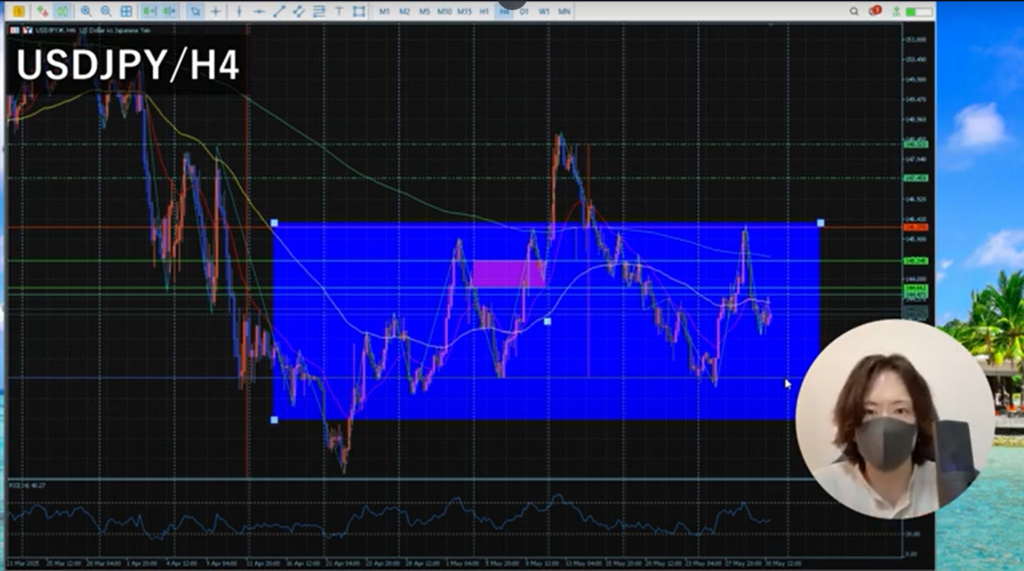Select the horizontal line drawing tool

tap(259, 11)
